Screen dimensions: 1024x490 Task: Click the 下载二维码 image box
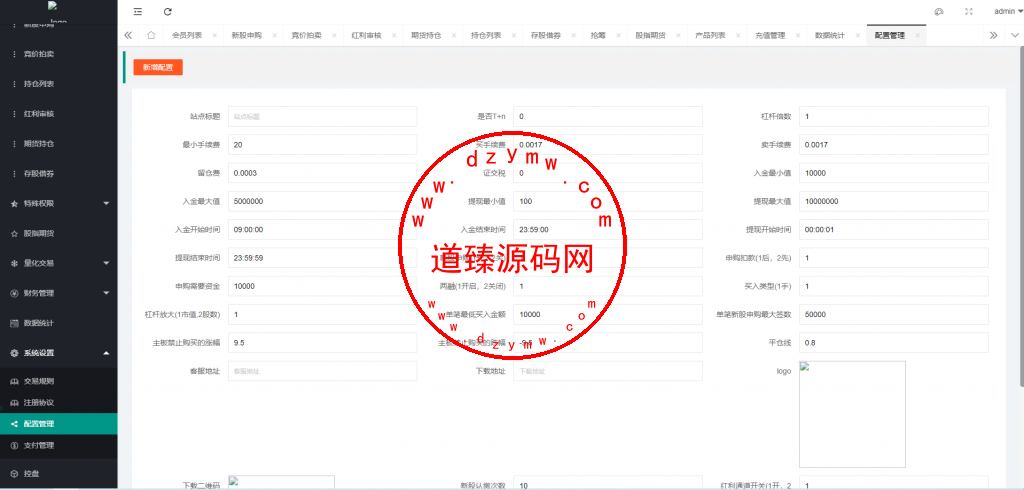point(281,483)
